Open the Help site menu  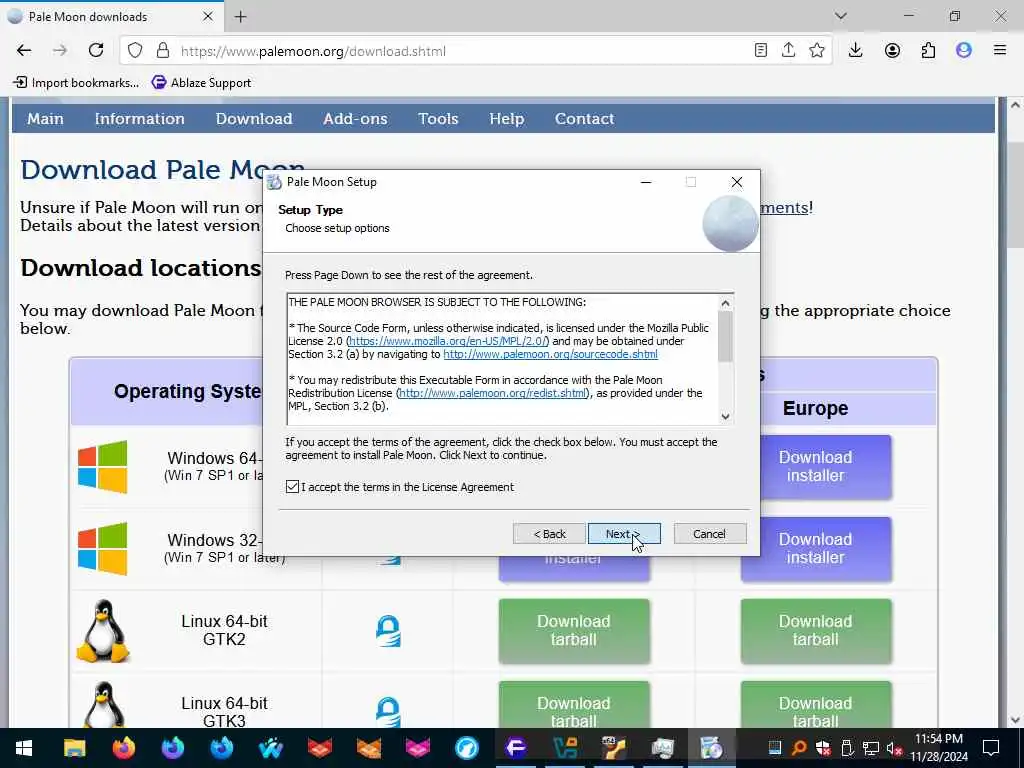507,119
